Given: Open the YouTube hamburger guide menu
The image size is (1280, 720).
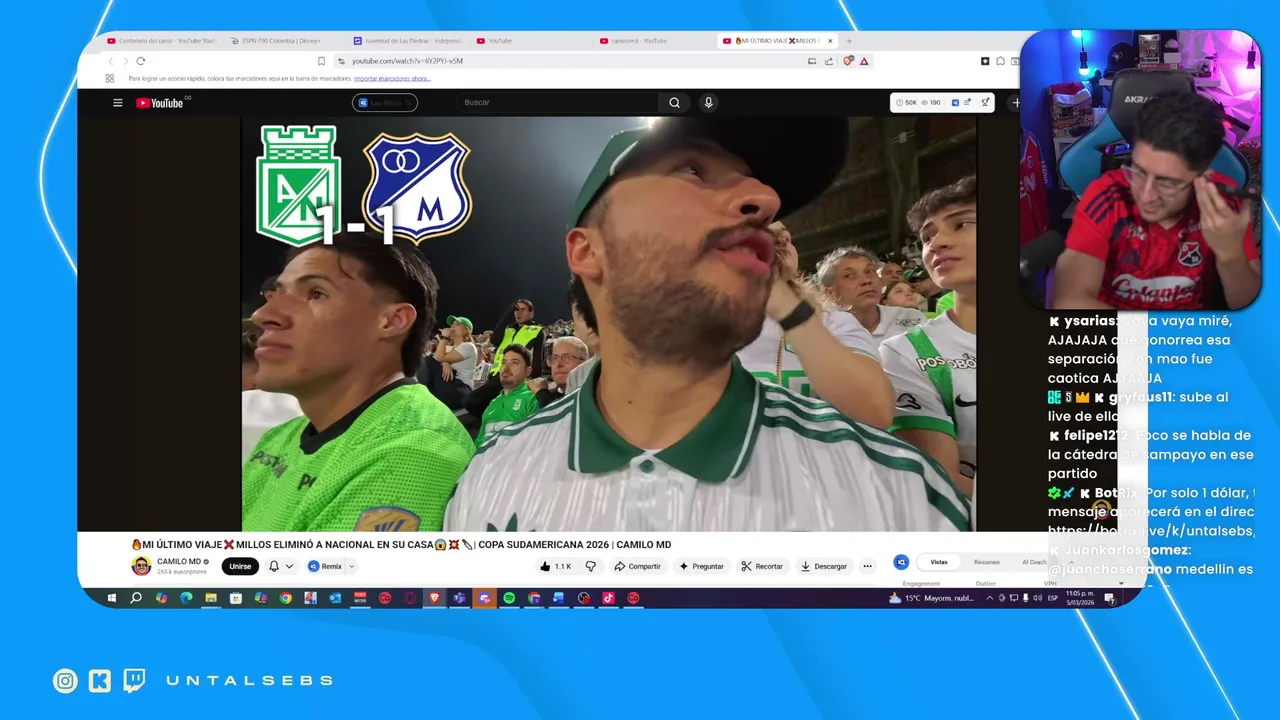Looking at the screenshot, I should pyautogui.click(x=118, y=103).
